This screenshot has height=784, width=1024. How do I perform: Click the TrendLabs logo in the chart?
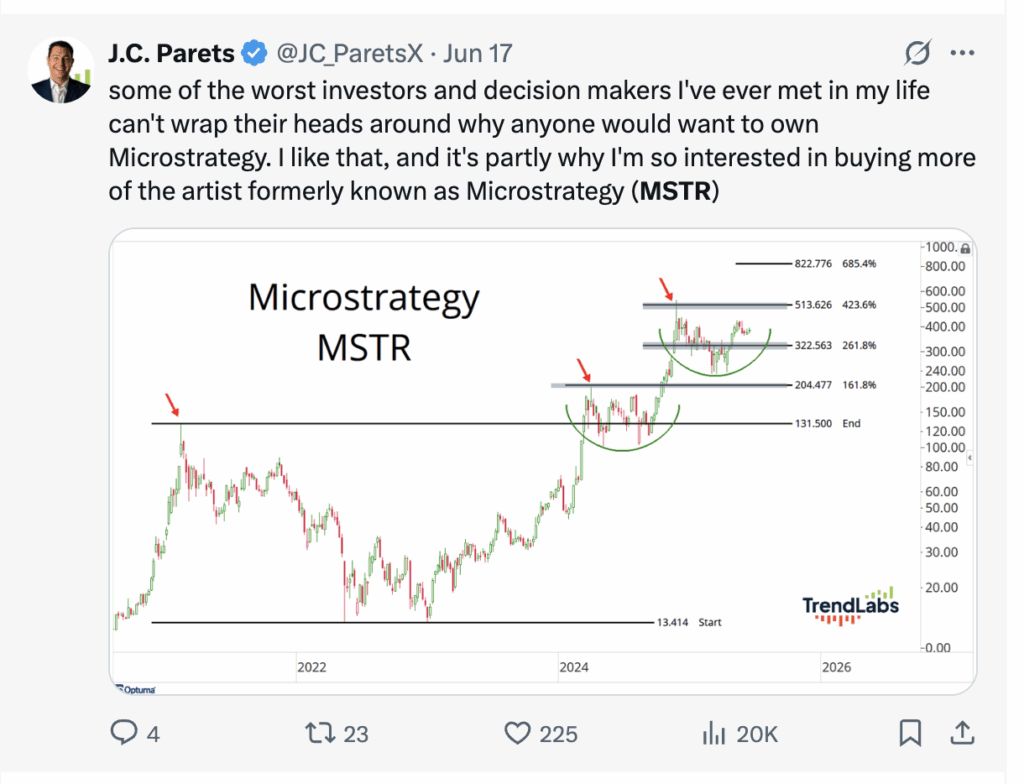(x=850, y=606)
